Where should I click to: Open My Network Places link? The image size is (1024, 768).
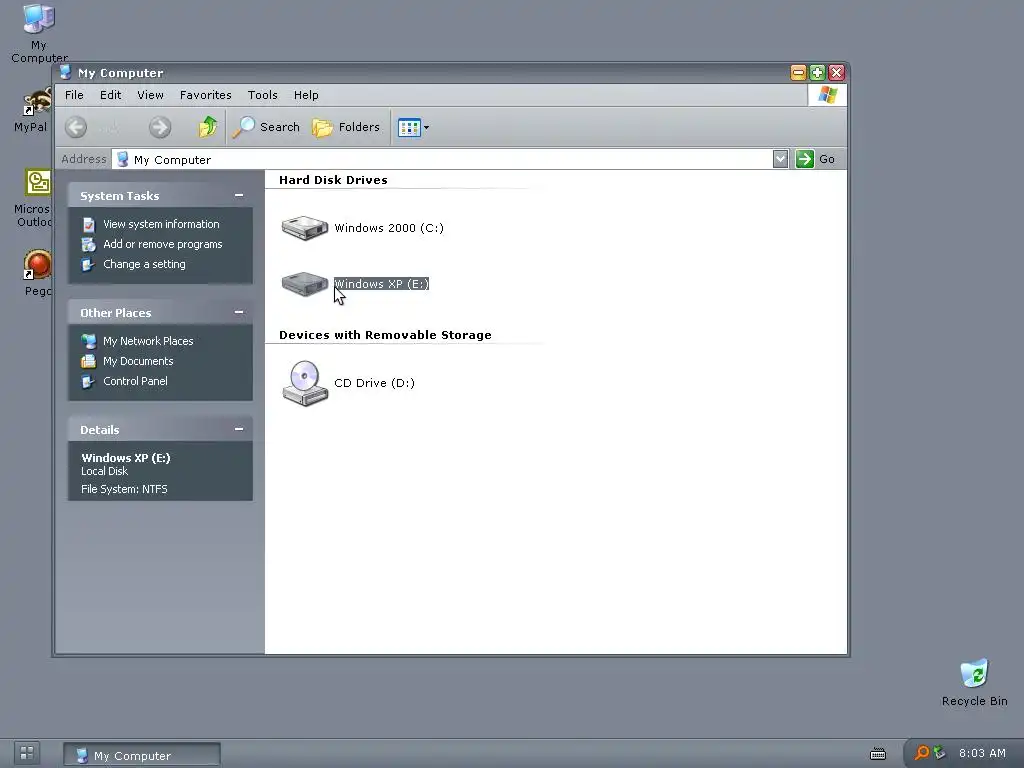(x=148, y=341)
